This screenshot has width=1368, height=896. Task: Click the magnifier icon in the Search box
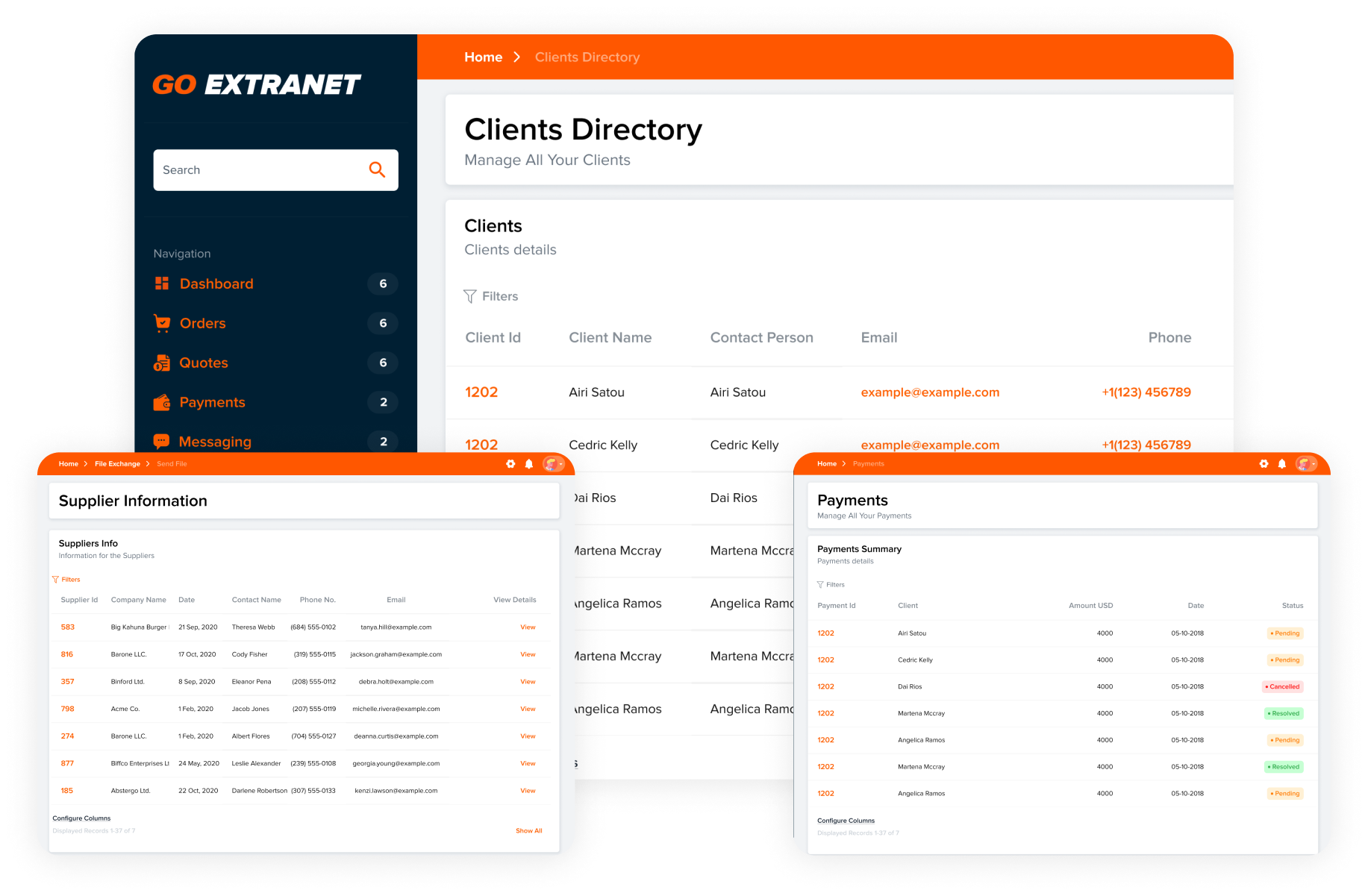(x=377, y=170)
